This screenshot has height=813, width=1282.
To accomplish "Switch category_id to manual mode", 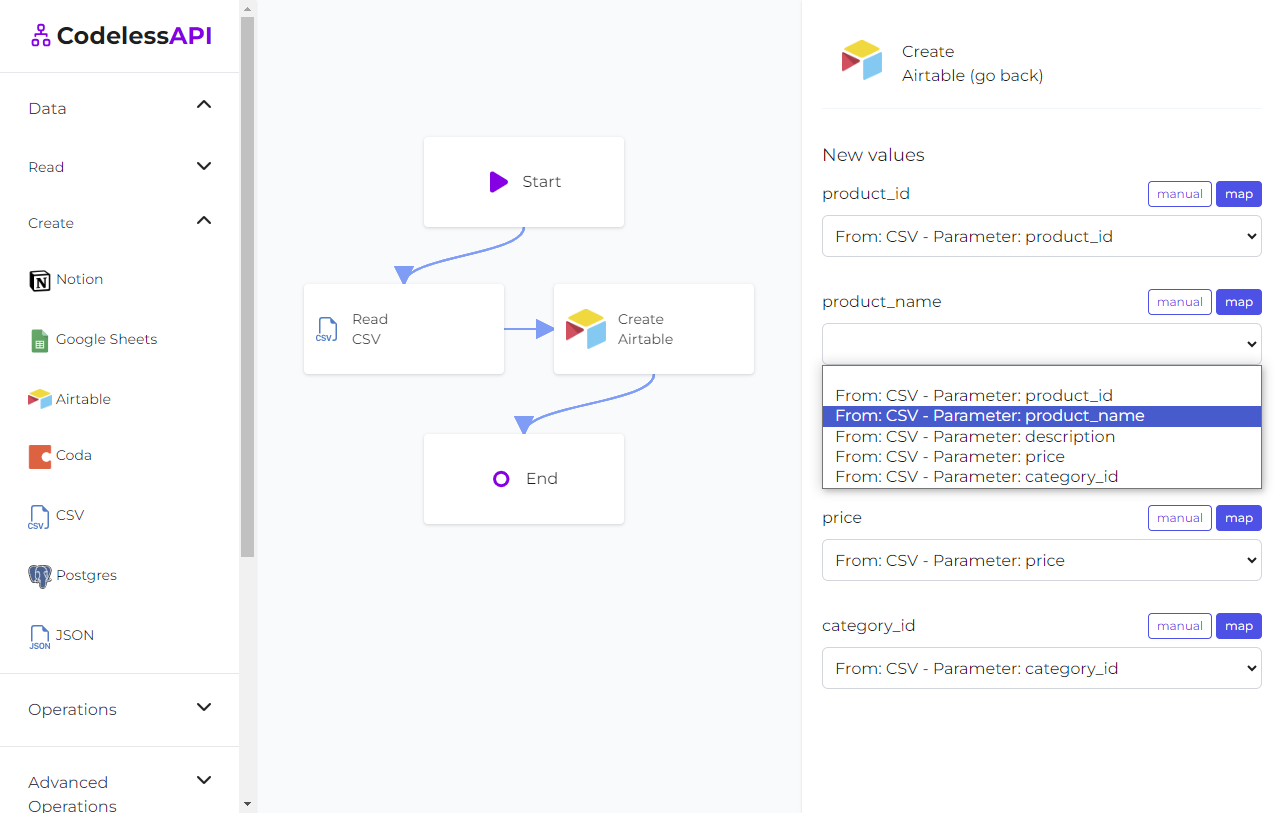I will click(1180, 626).
